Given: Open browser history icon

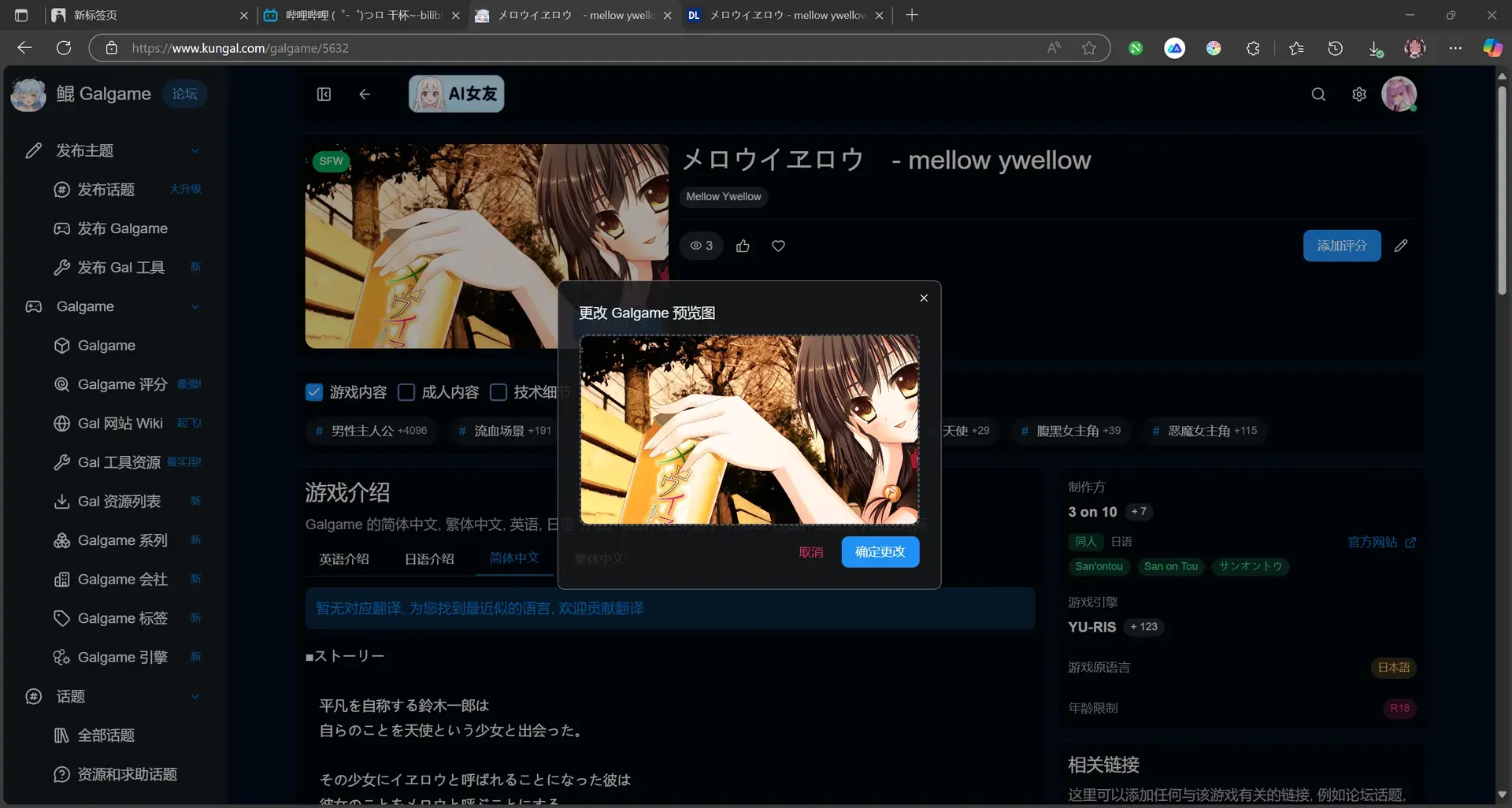Looking at the screenshot, I should 1335,48.
